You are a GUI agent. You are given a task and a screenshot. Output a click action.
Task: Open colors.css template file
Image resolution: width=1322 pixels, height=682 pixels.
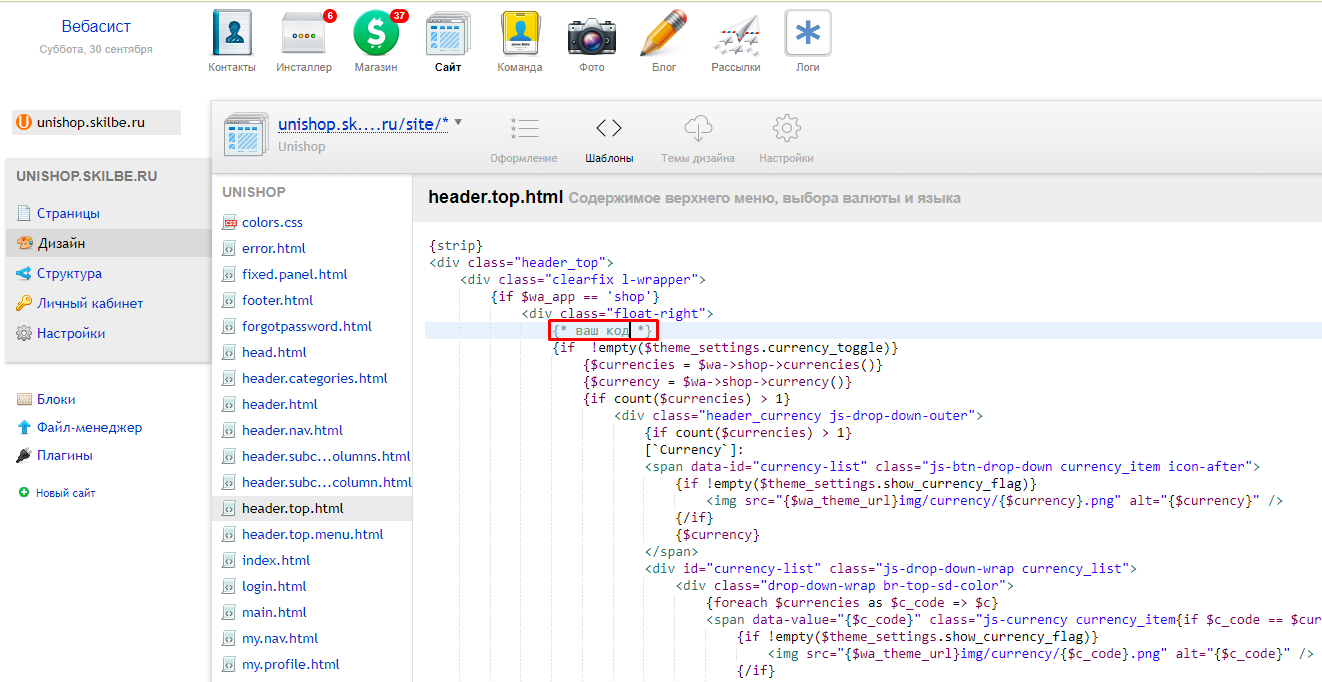(x=272, y=222)
